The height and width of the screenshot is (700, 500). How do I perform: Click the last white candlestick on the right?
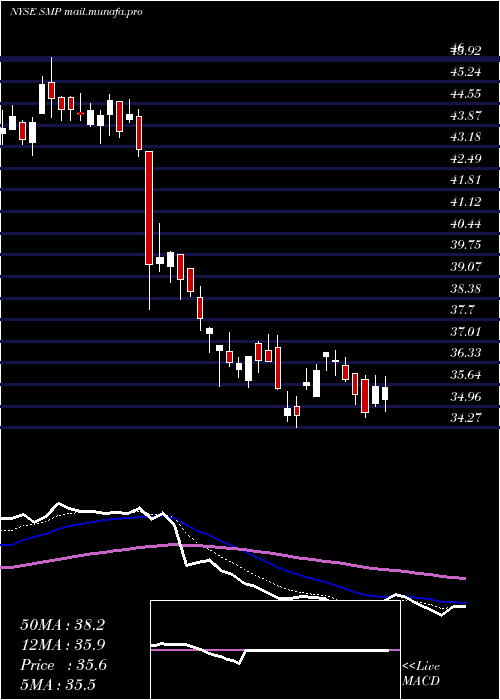385,393
